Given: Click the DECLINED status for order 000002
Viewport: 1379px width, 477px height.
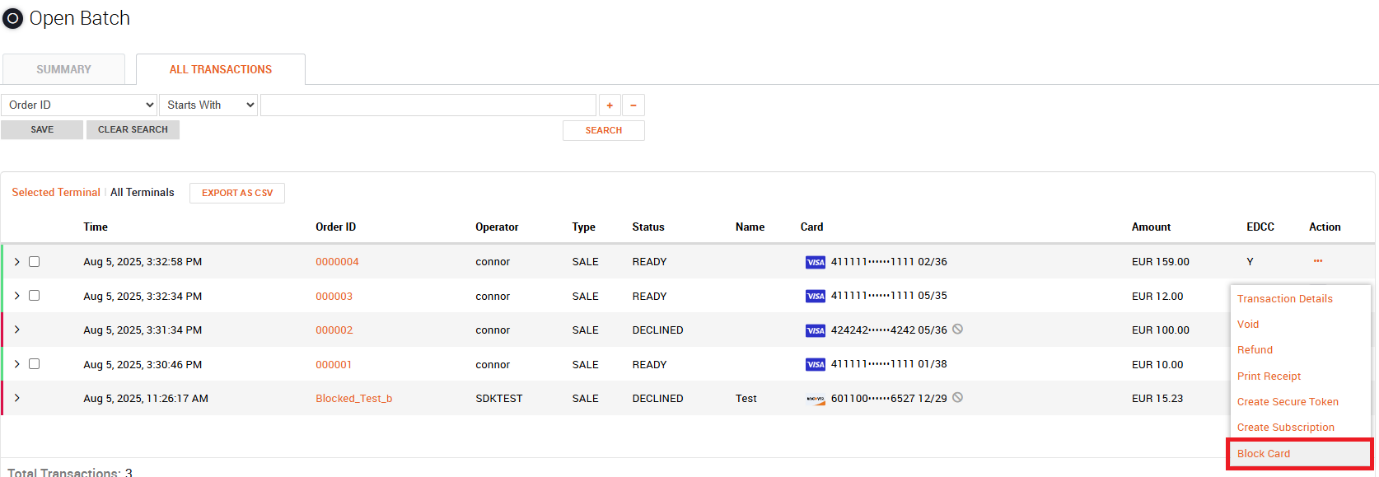Looking at the screenshot, I should point(658,330).
